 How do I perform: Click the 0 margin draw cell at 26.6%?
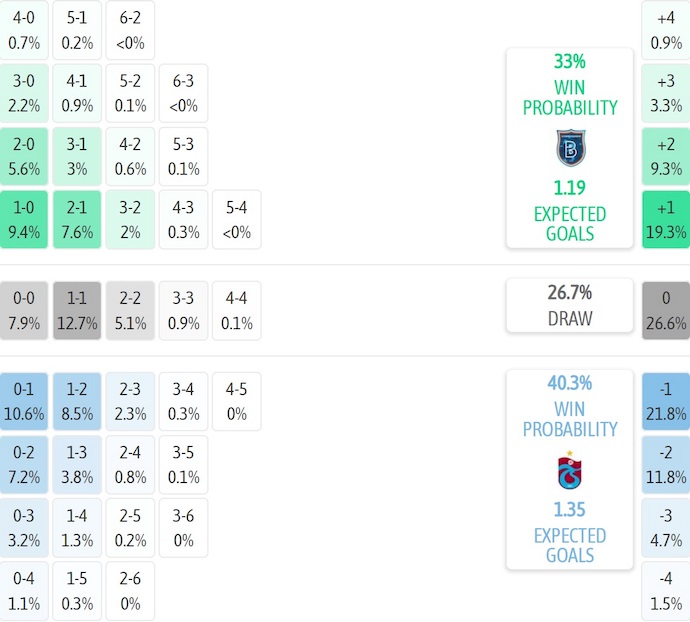coord(666,311)
